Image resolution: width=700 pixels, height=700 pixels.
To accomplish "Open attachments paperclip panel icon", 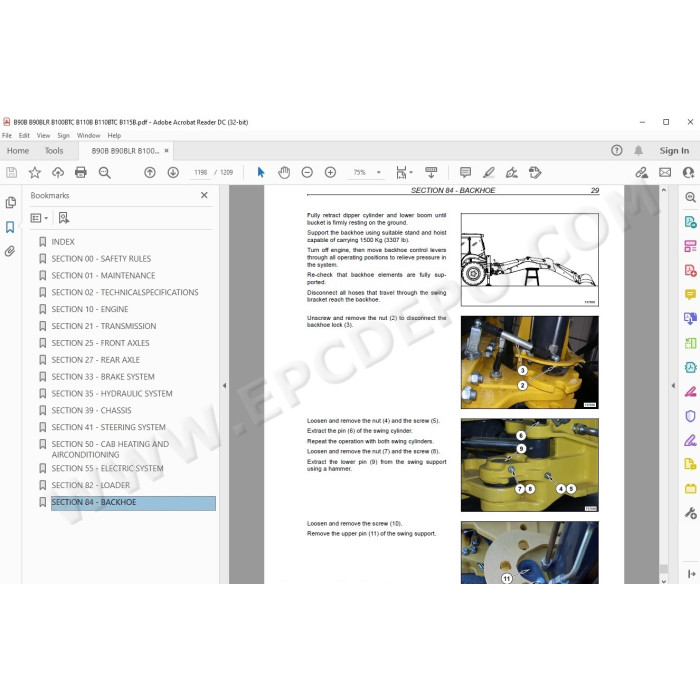I will (10, 251).
